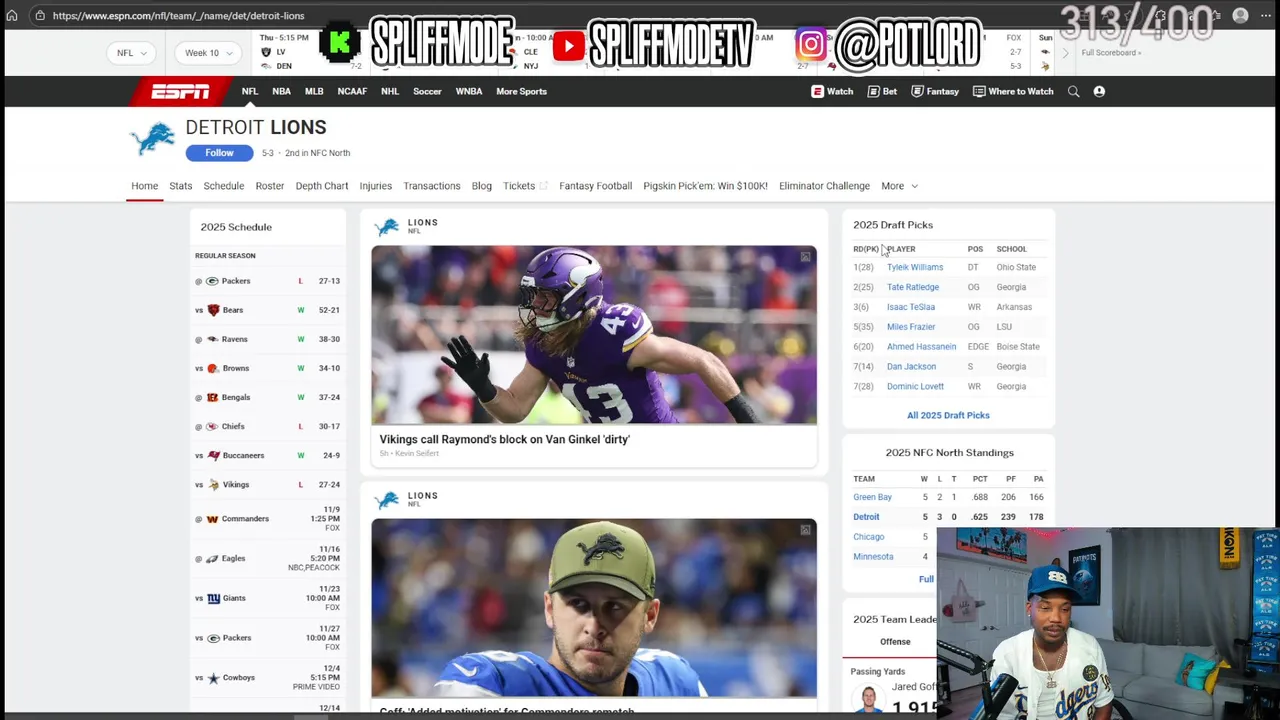The image size is (1280, 720).
Task: Open Green Bay standings link
Action: pos(872,497)
